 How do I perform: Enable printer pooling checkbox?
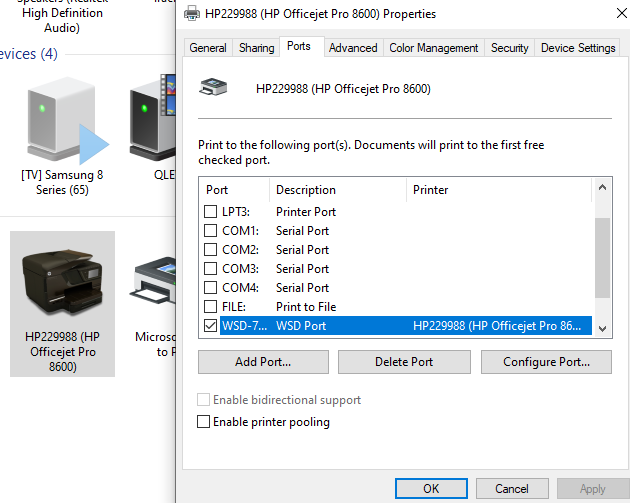[203, 421]
